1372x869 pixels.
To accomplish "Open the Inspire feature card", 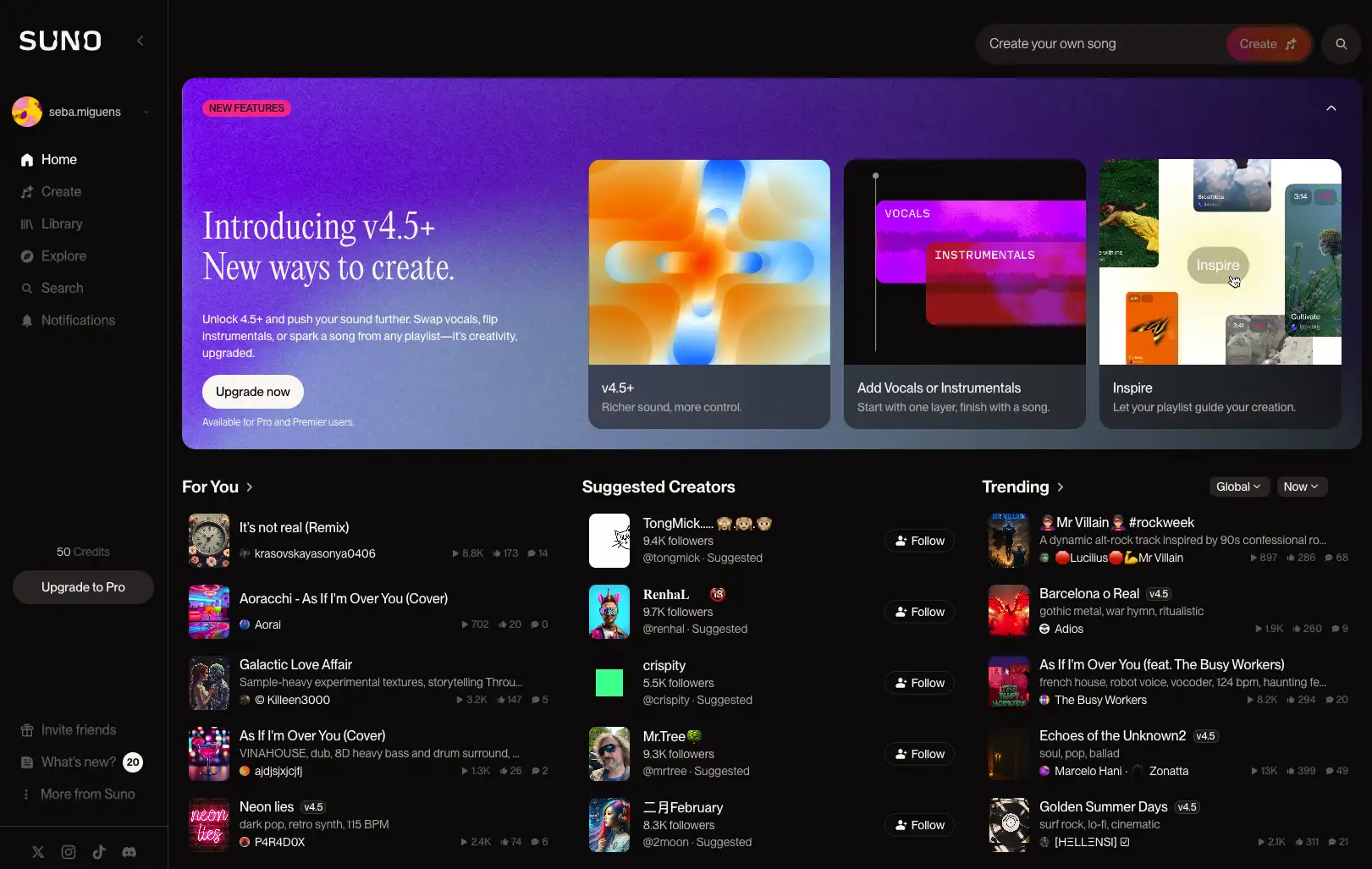I will tap(1220, 294).
